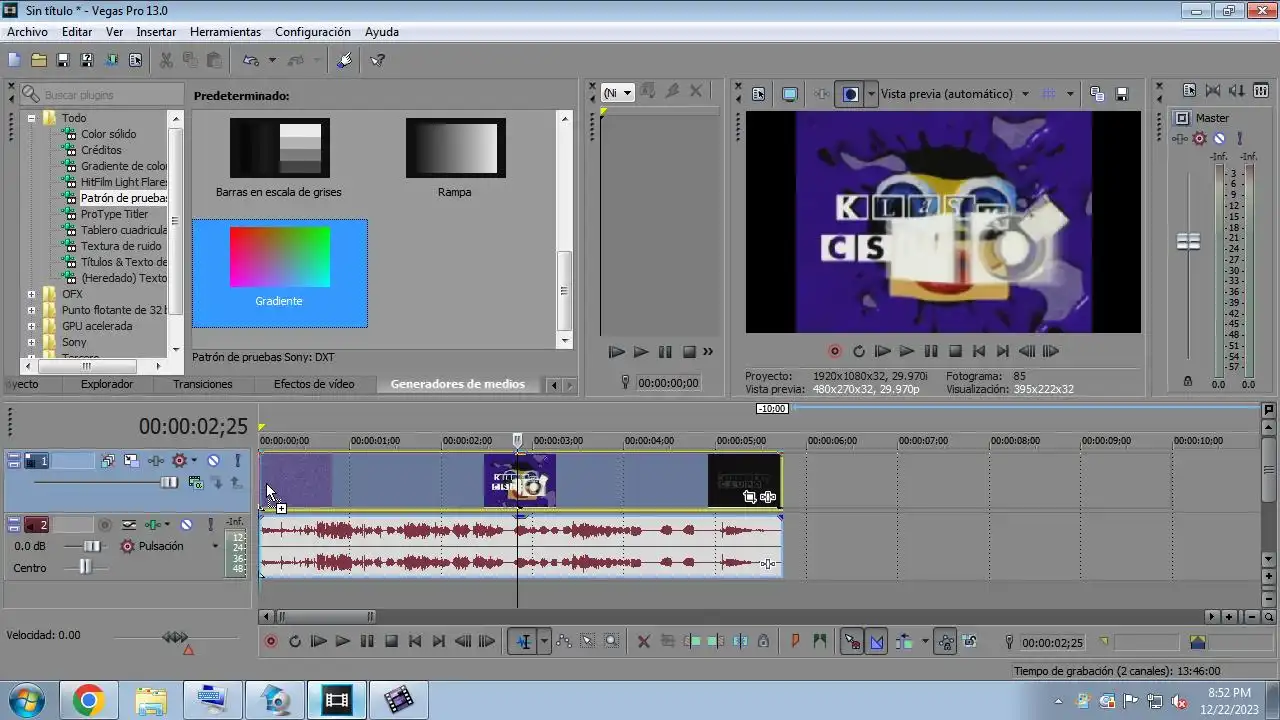Open the edit tool dropdown arrow
Image resolution: width=1280 pixels, height=720 pixels.
tap(544, 642)
